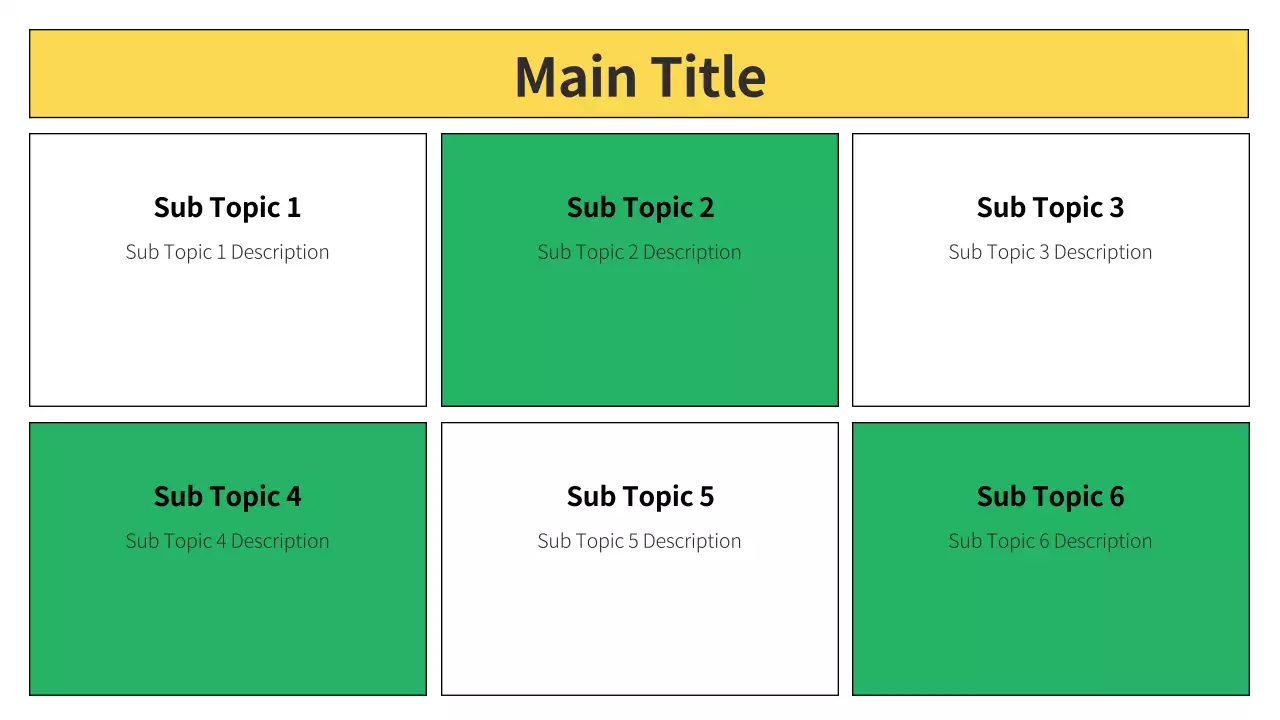The width and height of the screenshot is (1280, 720).
Task: Select the "Sub Topic 6 Description" text
Action: coord(1050,541)
